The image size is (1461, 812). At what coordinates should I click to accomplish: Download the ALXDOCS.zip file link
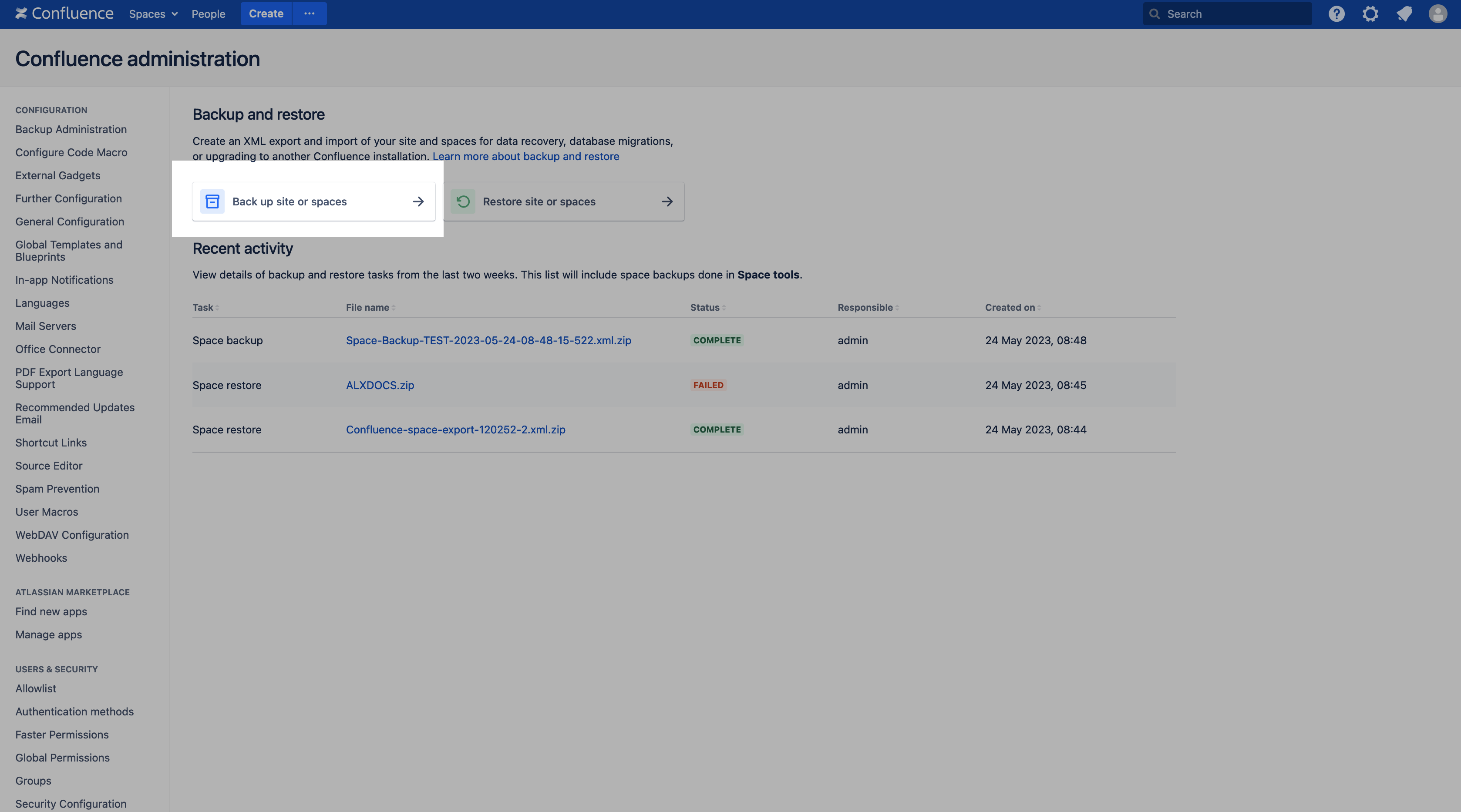[380, 385]
